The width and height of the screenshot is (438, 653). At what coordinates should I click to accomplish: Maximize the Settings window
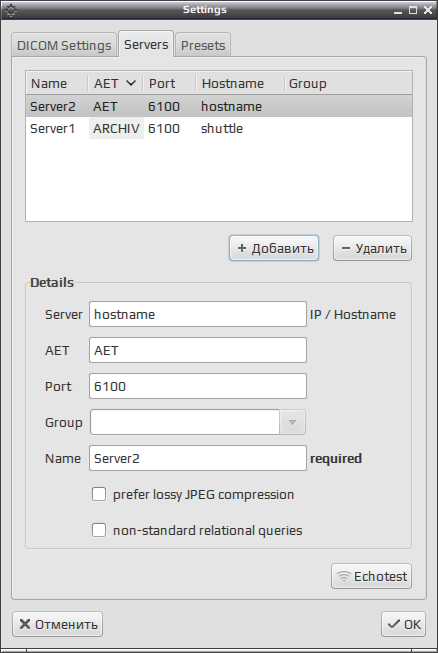click(413, 10)
